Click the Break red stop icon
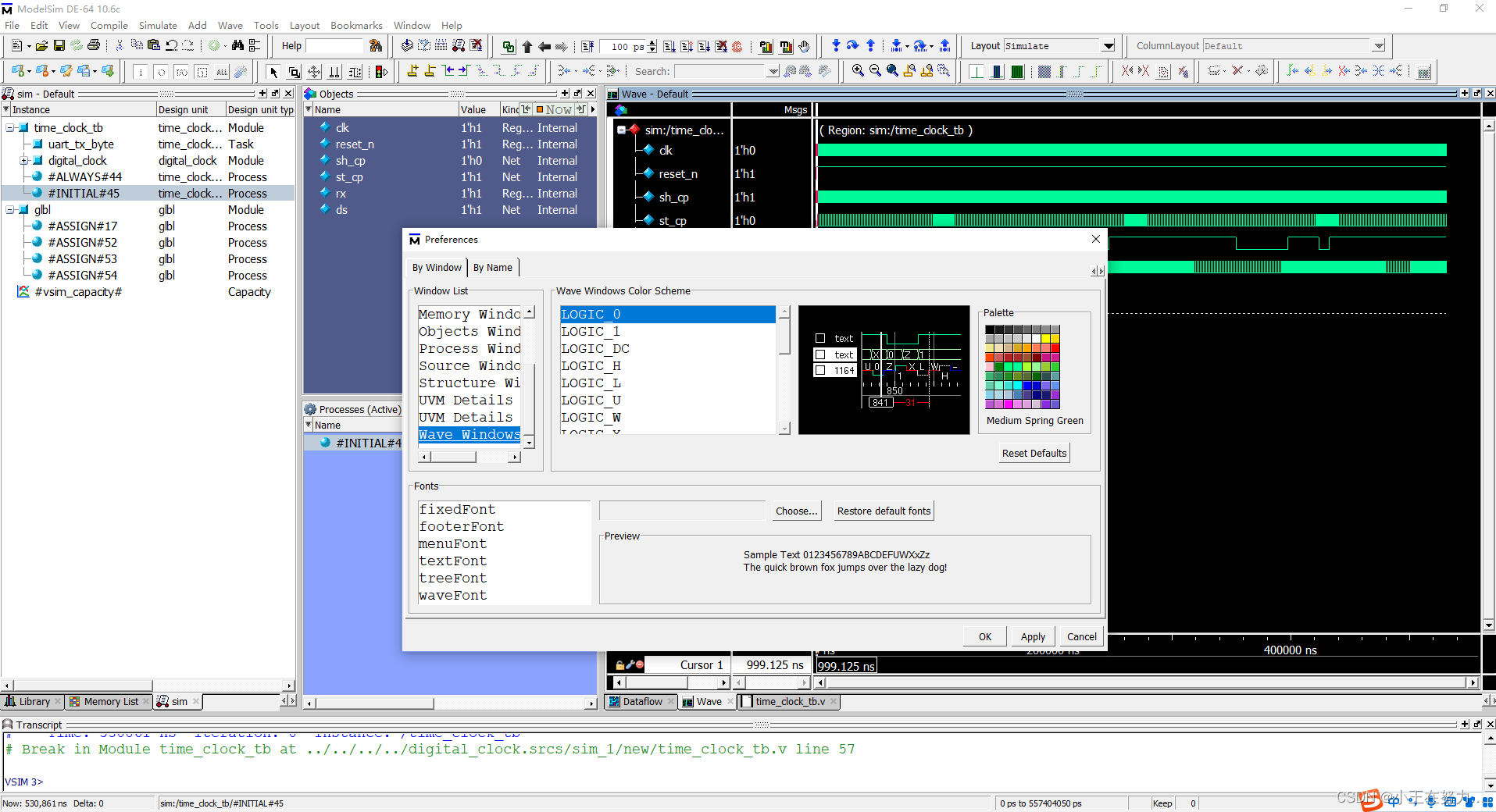 736,46
